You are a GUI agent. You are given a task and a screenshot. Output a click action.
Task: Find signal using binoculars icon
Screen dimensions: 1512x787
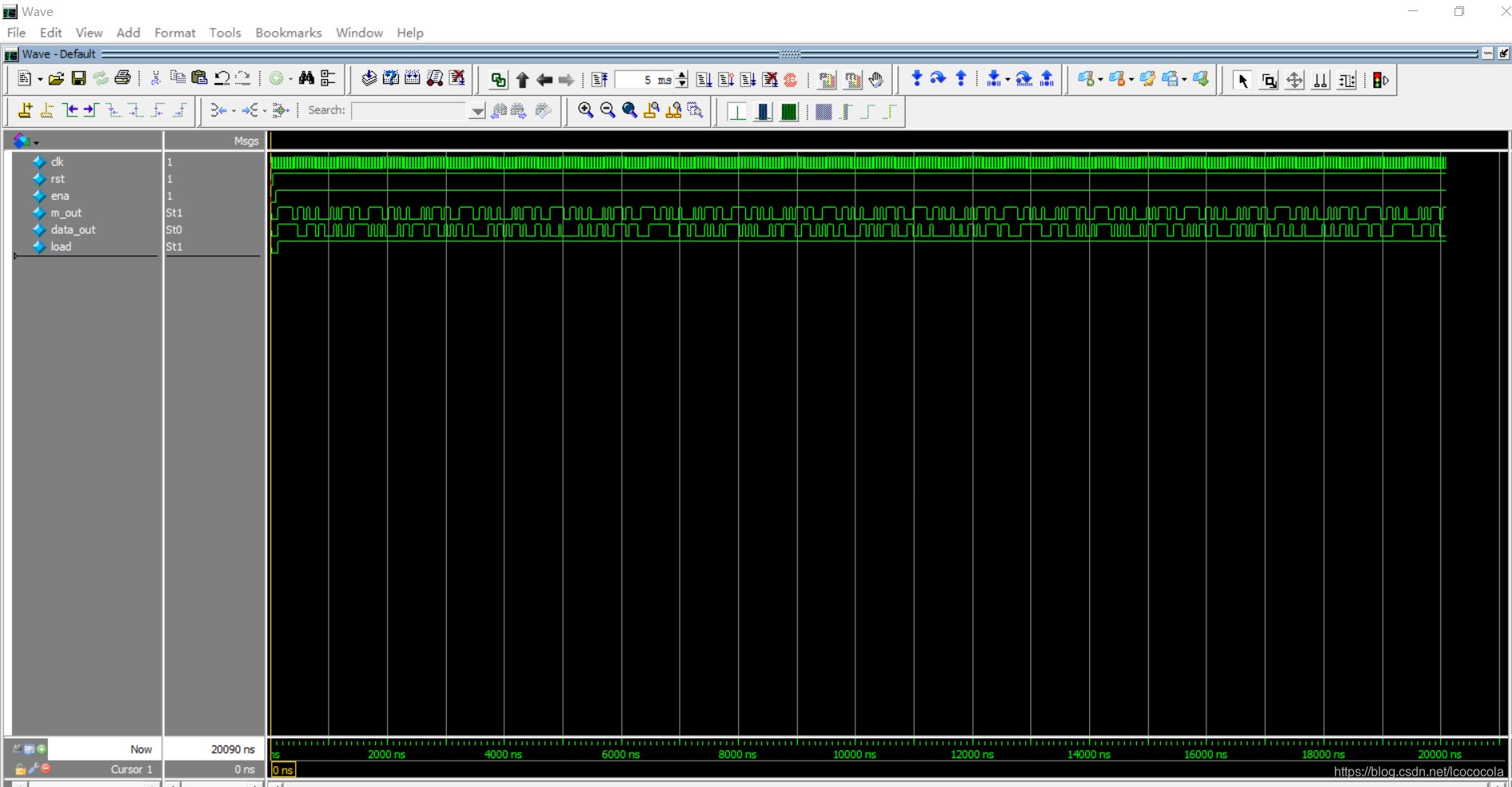coord(306,78)
